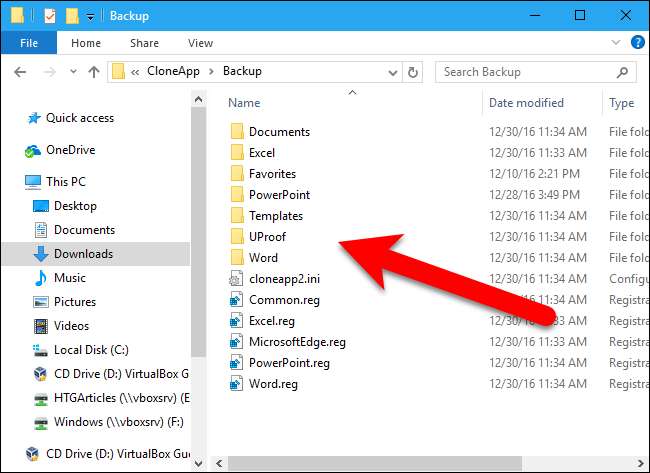Open Quick access in navigation pane
650x473 pixels.
click(71, 118)
